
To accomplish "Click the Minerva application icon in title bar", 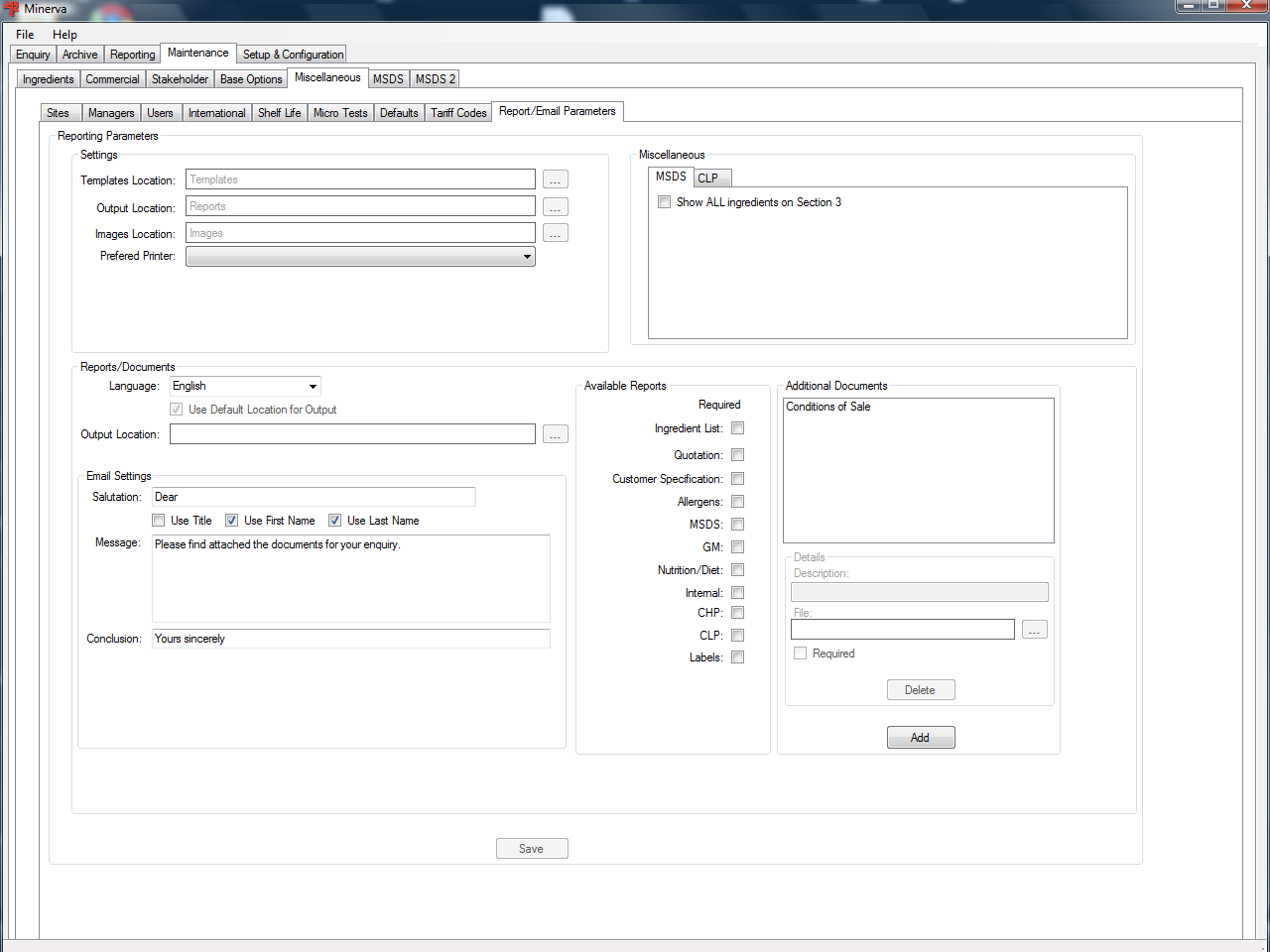I will [12, 9].
